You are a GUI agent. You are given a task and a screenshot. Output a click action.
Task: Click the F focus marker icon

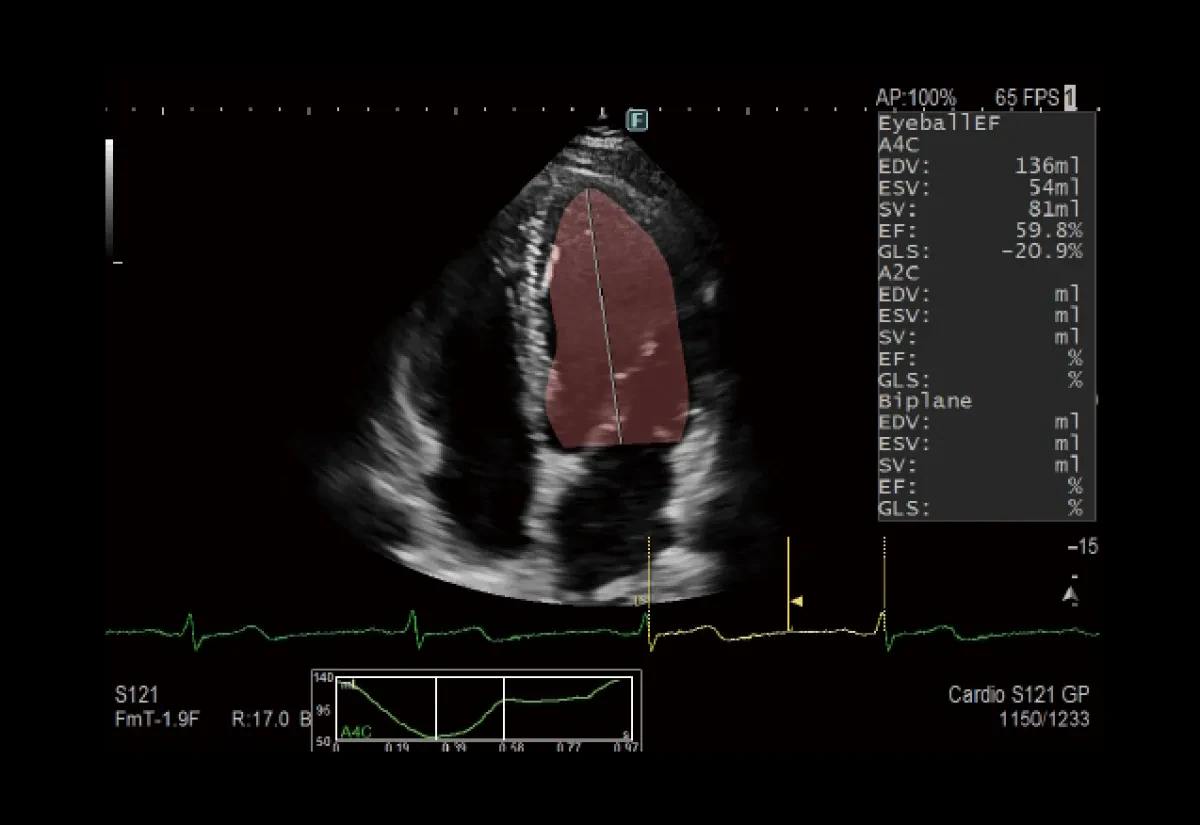637,120
